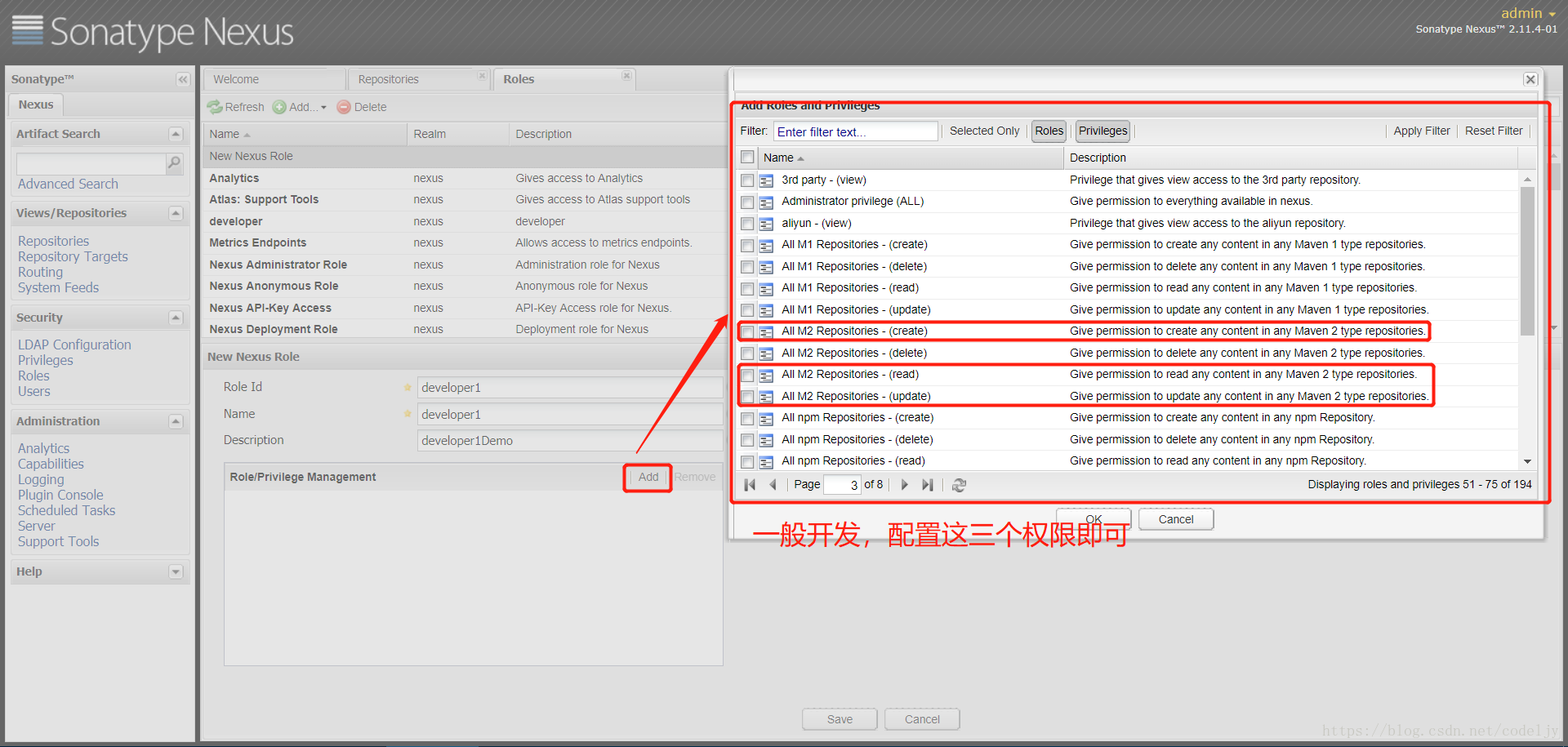The image size is (1568, 747).
Task: Click the Artifact Search magnifier icon
Action: pos(174,163)
